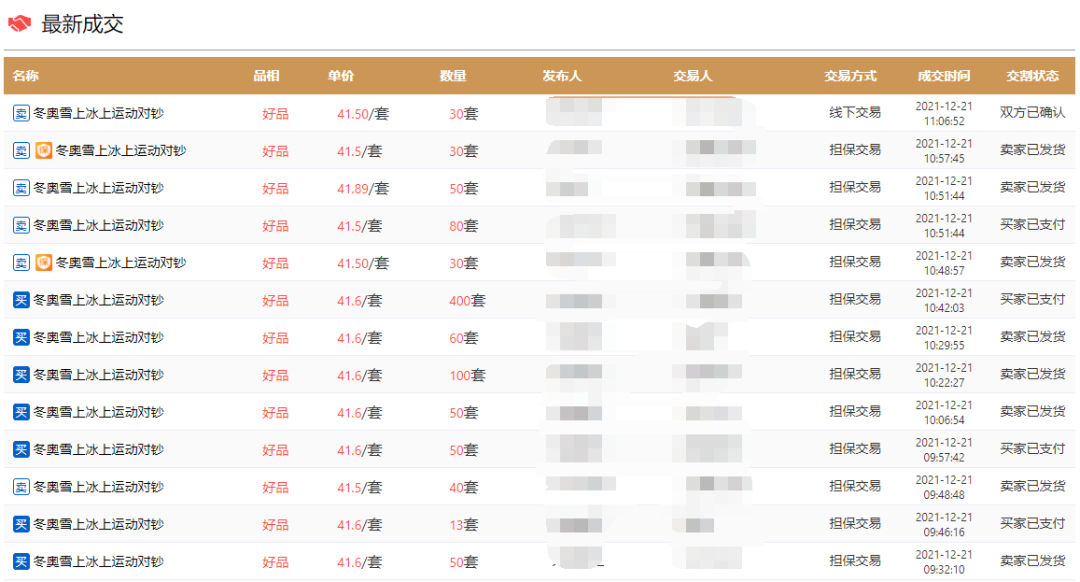Image resolution: width=1080 pixels, height=582 pixels.
Task: Click the 名称 column header
Action: (x=25, y=76)
